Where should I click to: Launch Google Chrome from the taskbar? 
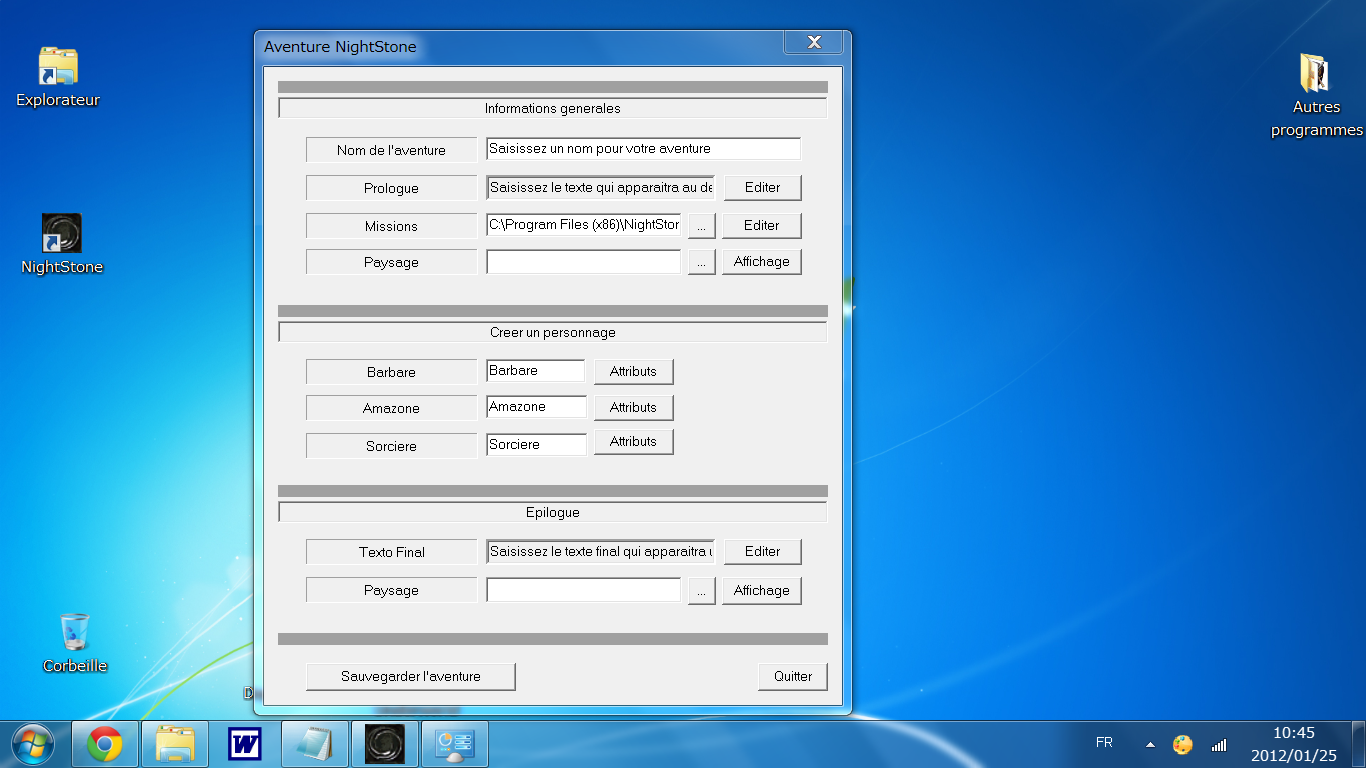click(105, 744)
